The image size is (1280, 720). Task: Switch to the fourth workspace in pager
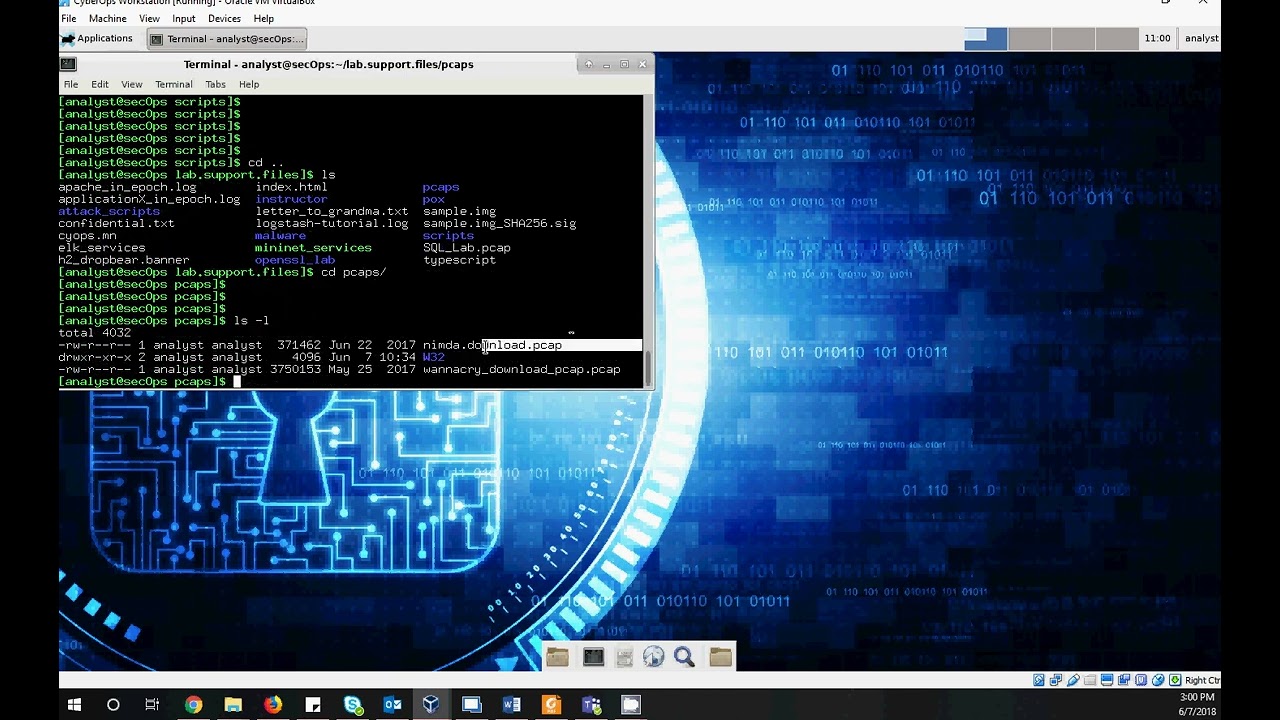pos(1118,39)
